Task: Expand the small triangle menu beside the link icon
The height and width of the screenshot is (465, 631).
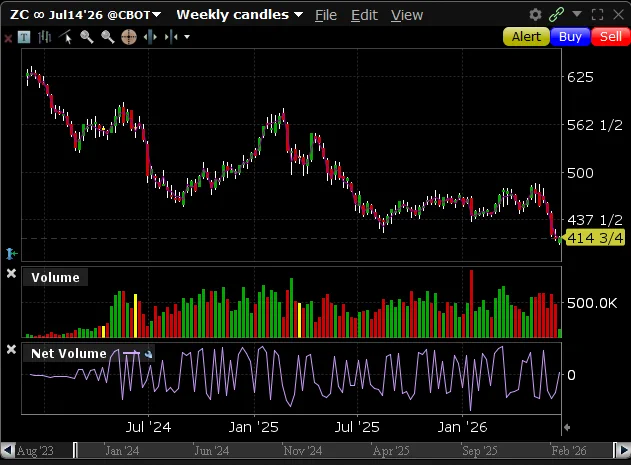Action: 577,14
